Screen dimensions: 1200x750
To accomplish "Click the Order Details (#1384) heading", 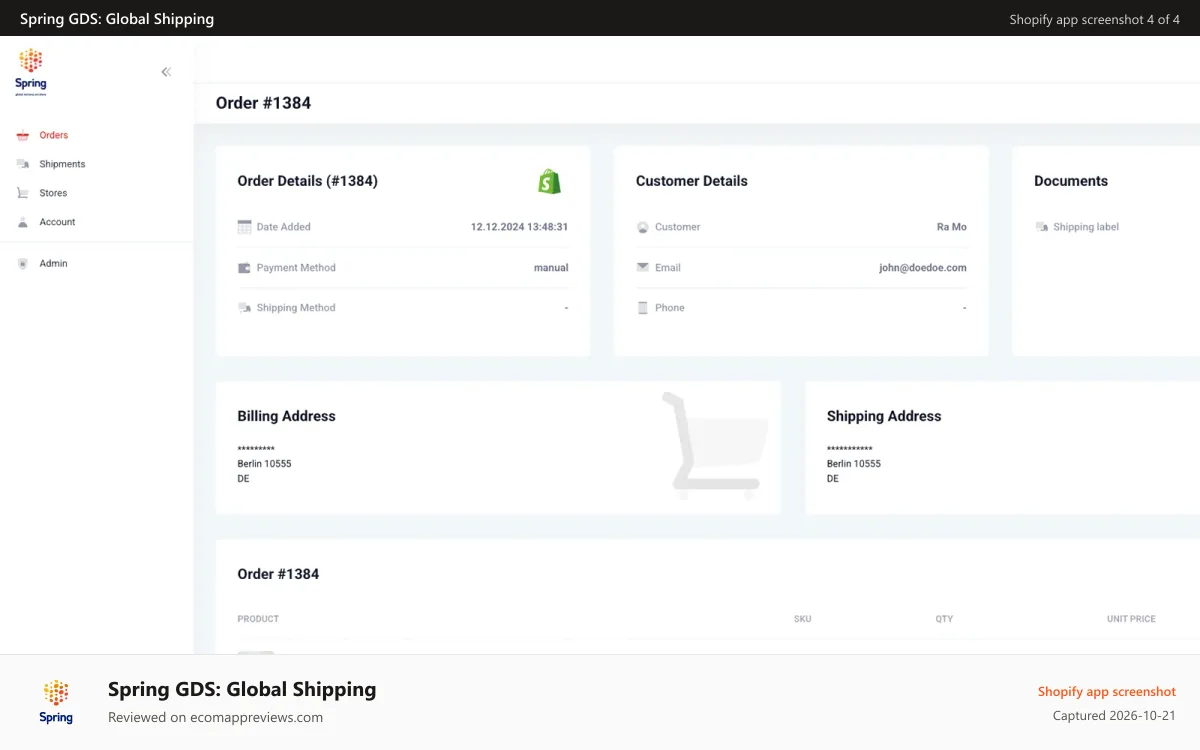I will tap(307, 181).
